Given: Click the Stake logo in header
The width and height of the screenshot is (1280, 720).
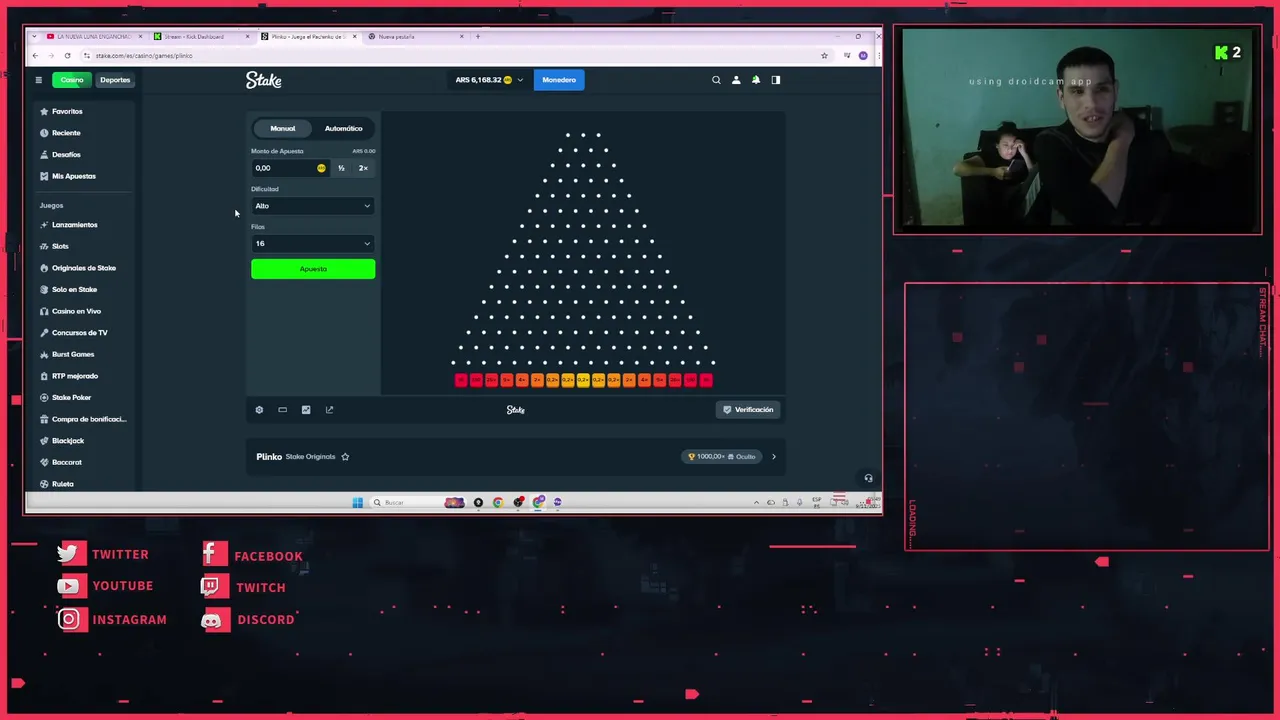Looking at the screenshot, I should (264, 80).
